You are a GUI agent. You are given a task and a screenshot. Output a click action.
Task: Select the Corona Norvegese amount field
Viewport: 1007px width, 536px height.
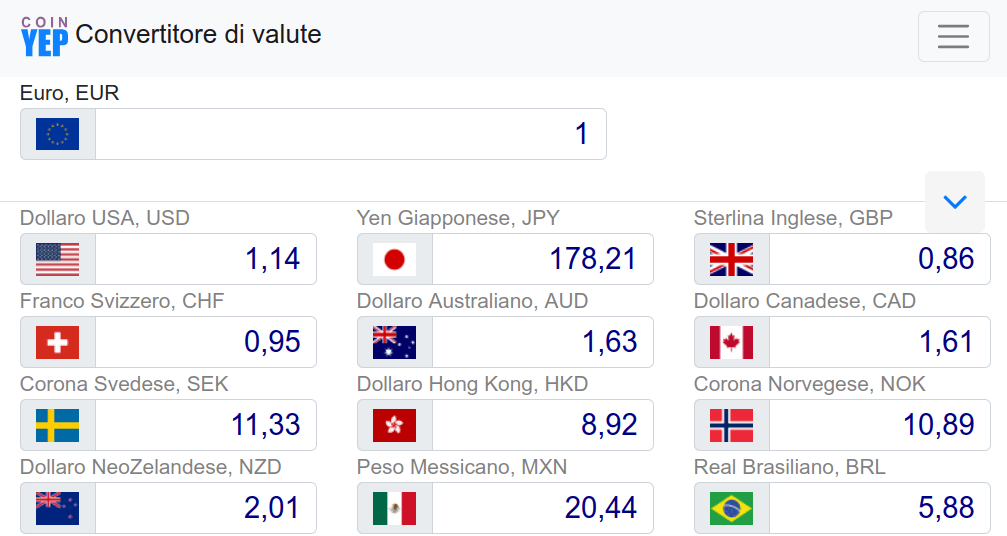pos(880,425)
